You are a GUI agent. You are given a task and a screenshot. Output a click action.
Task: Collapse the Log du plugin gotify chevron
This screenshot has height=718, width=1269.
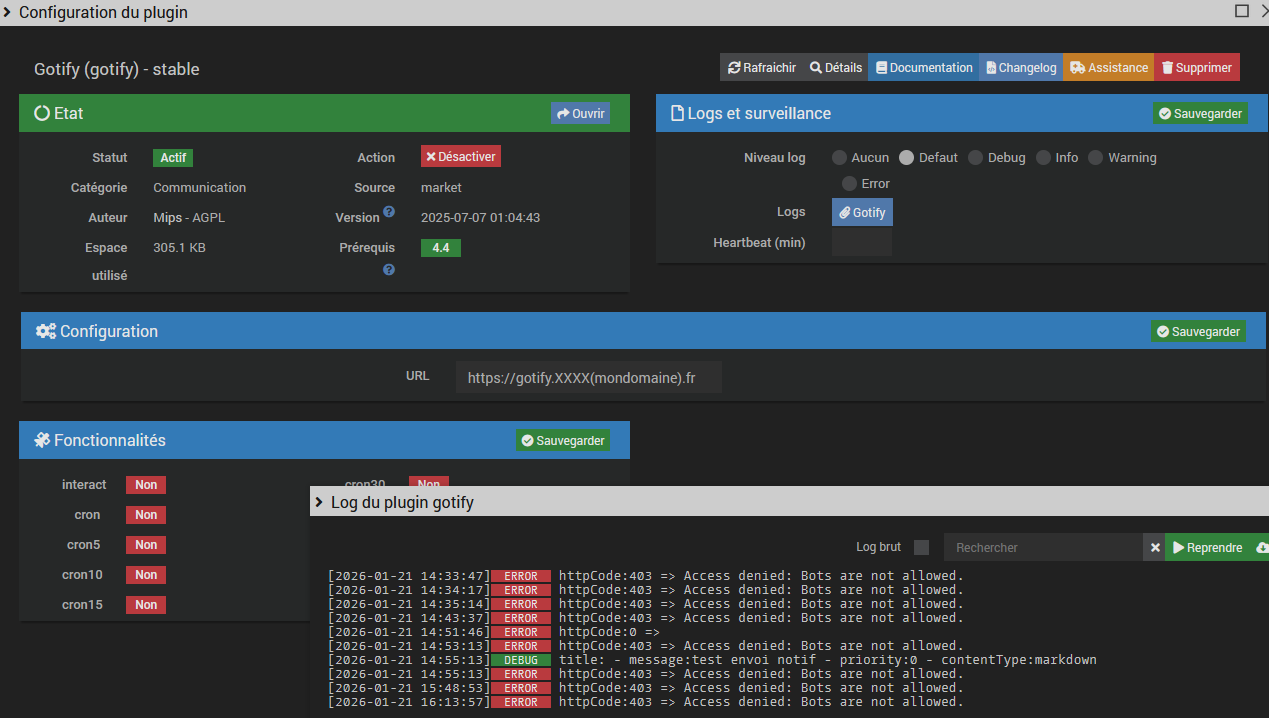tap(319, 502)
